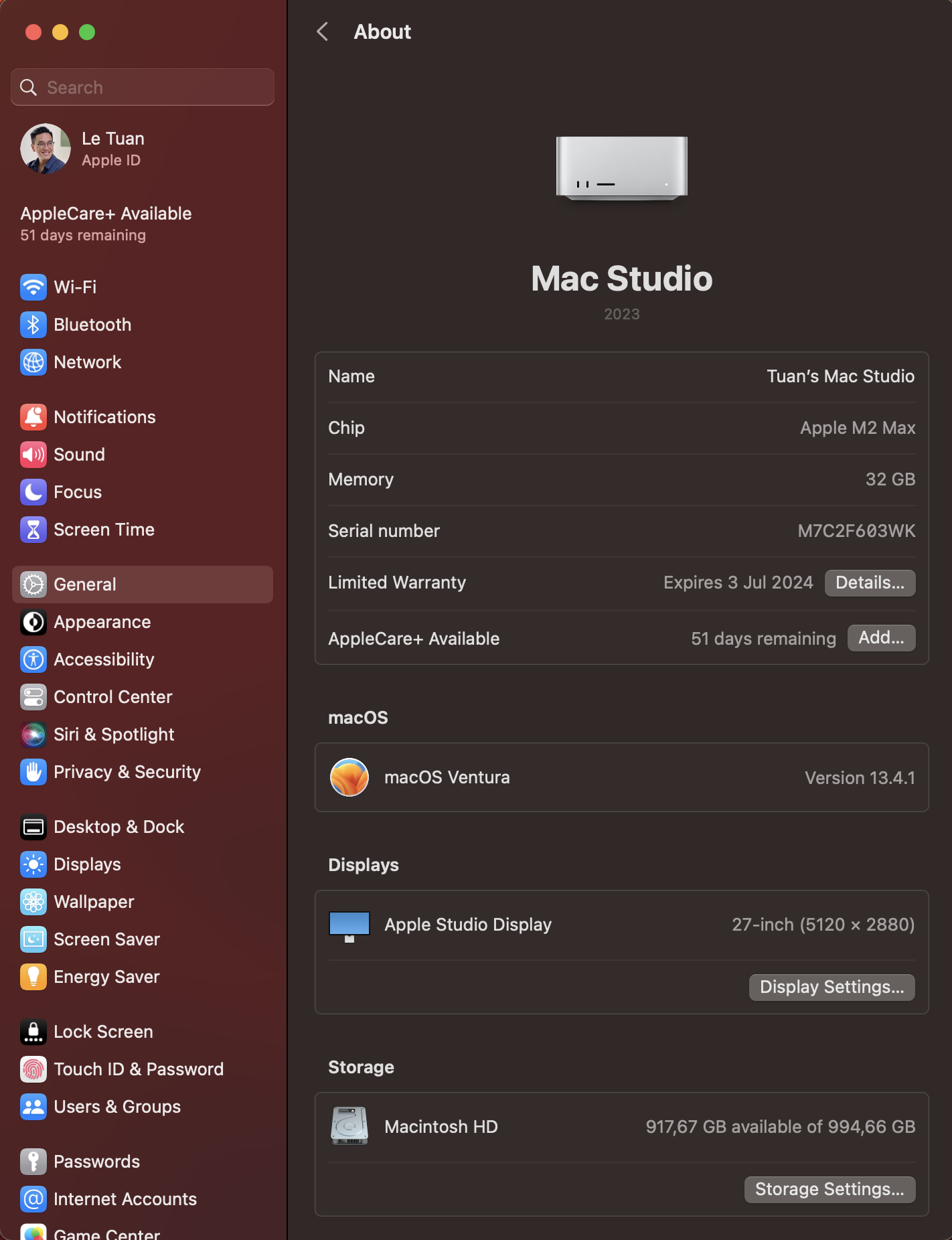952x1240 pixels.
Task: Select the serial number M7C2F603WK
Action: 856,531
